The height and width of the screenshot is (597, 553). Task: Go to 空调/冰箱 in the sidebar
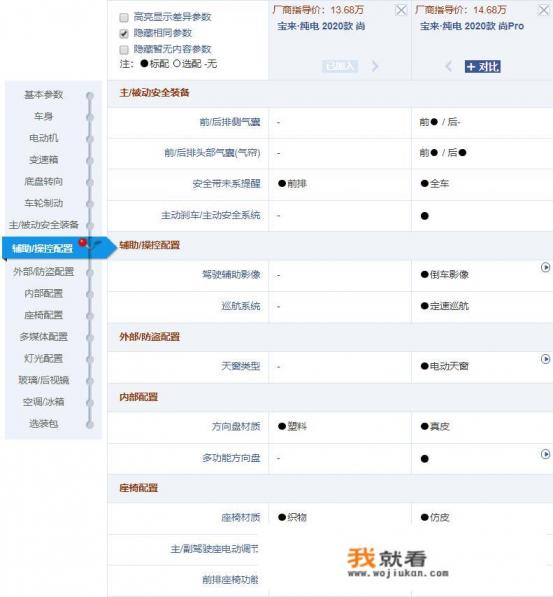point(43,402)
